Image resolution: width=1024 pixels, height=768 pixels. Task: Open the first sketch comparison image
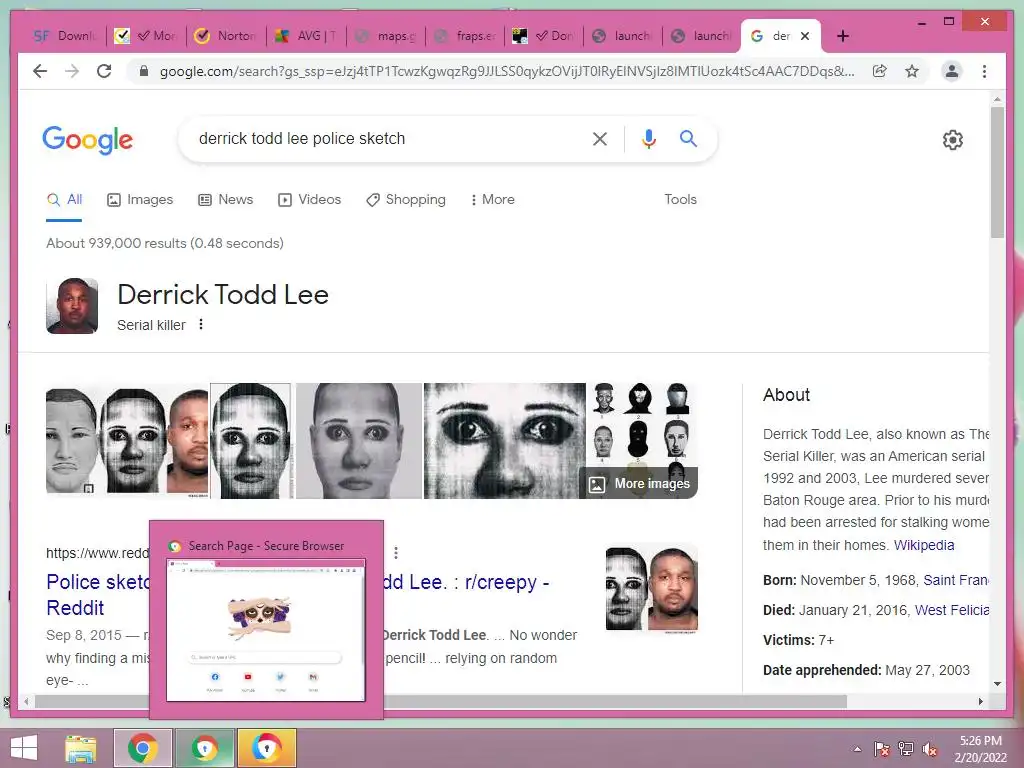click(x=127, y=441)
